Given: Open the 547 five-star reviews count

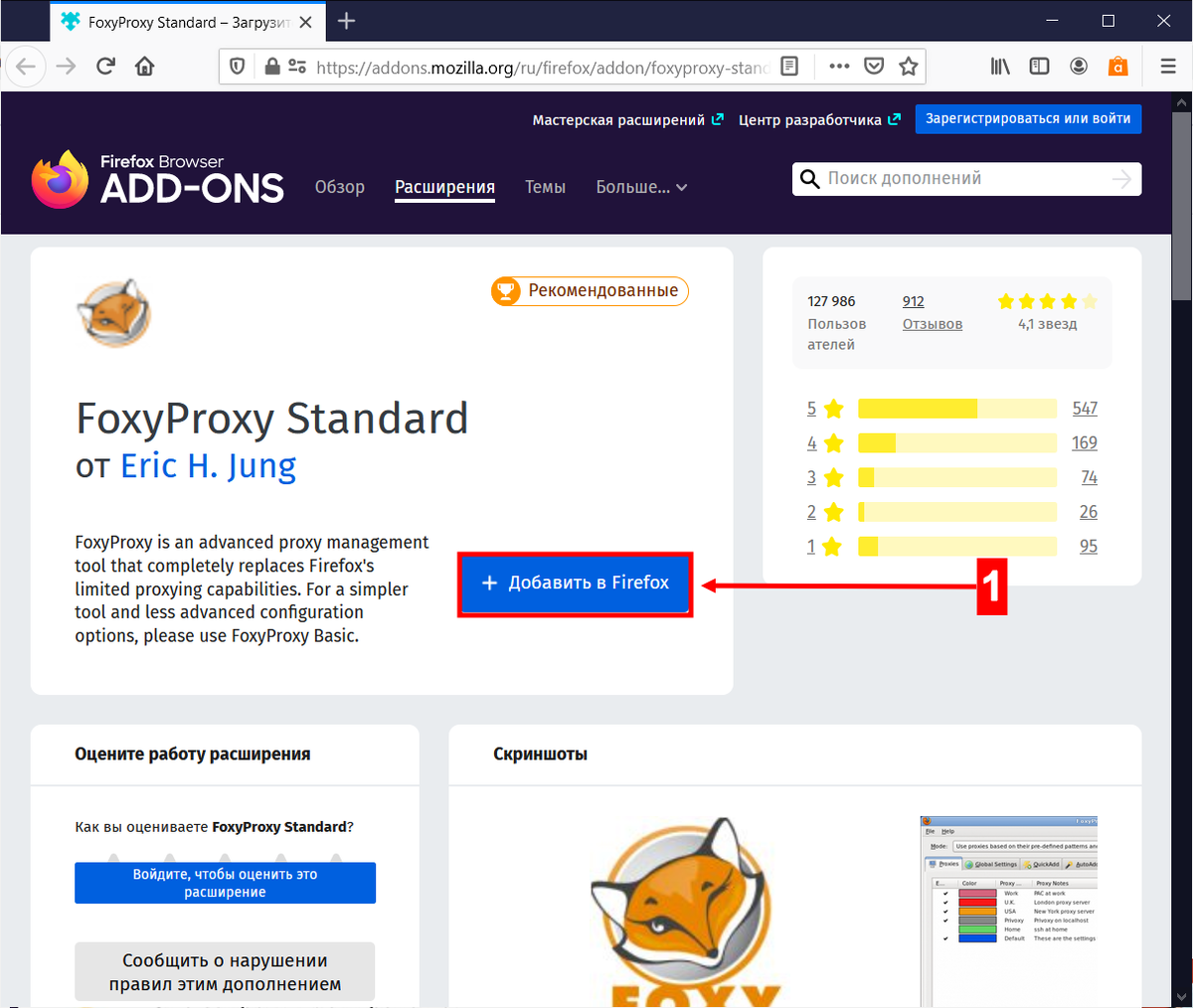Looking at the screenshot, I should tap(1085, 409).
